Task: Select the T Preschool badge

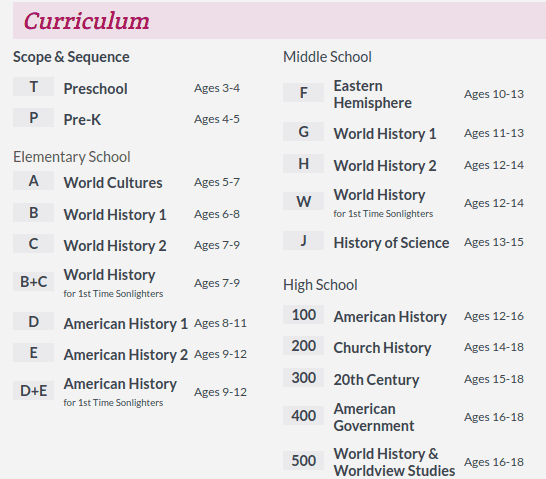Action: [x=33, y=87]
